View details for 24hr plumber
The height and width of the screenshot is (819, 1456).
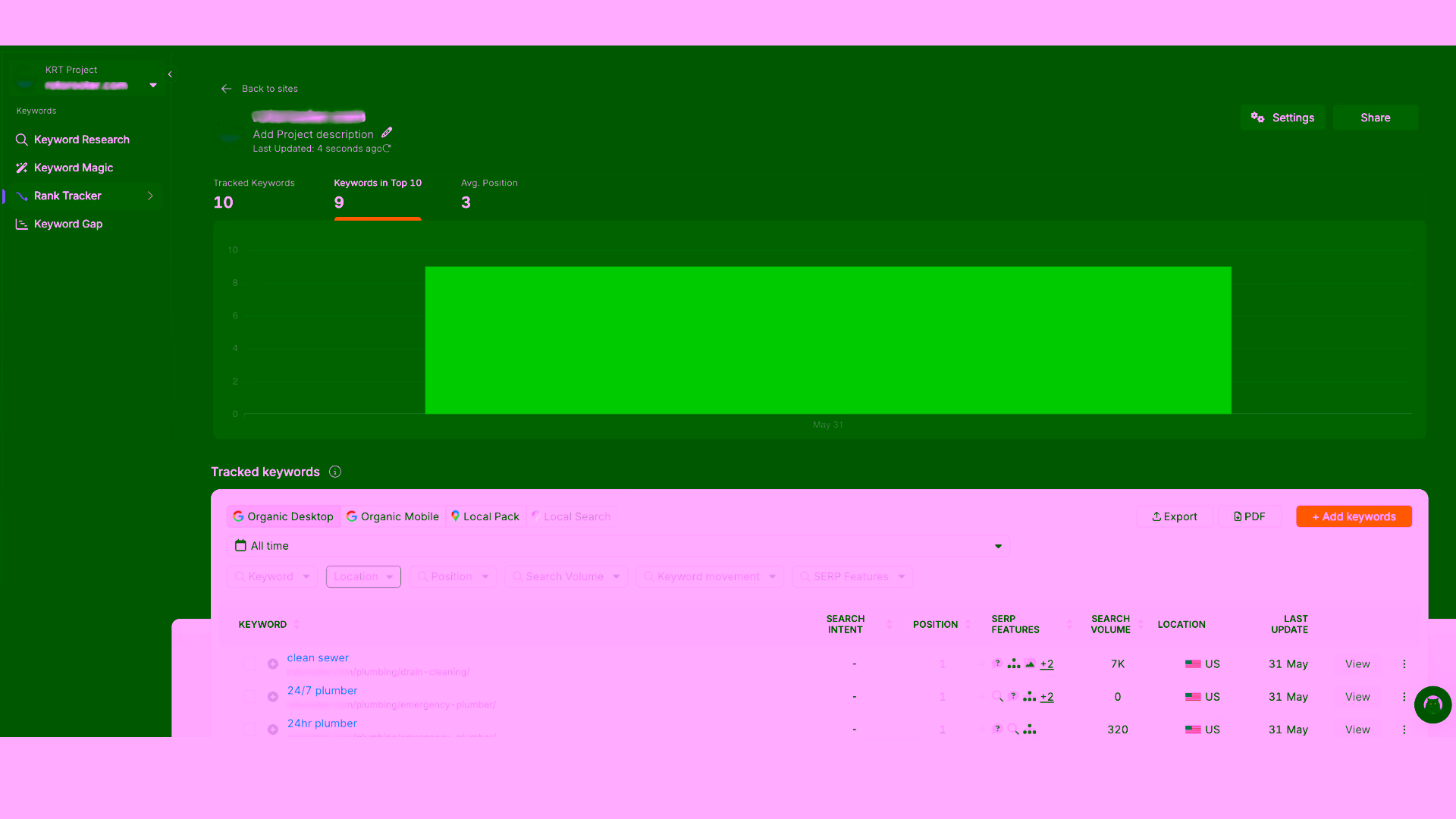pos(1357,729)
